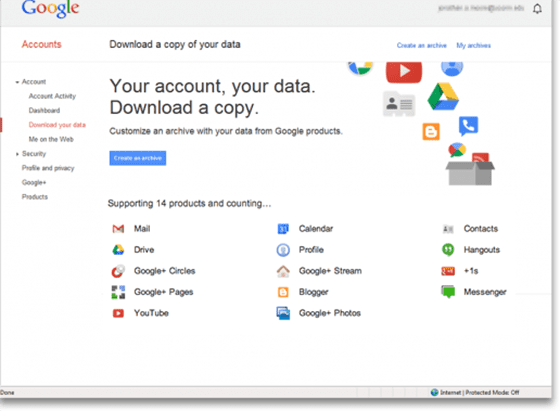Image resolution: width=560 pixels, height=411 pixels.
Task: Open Dashboard in sidebar
Action: click(x=44, y=110)
